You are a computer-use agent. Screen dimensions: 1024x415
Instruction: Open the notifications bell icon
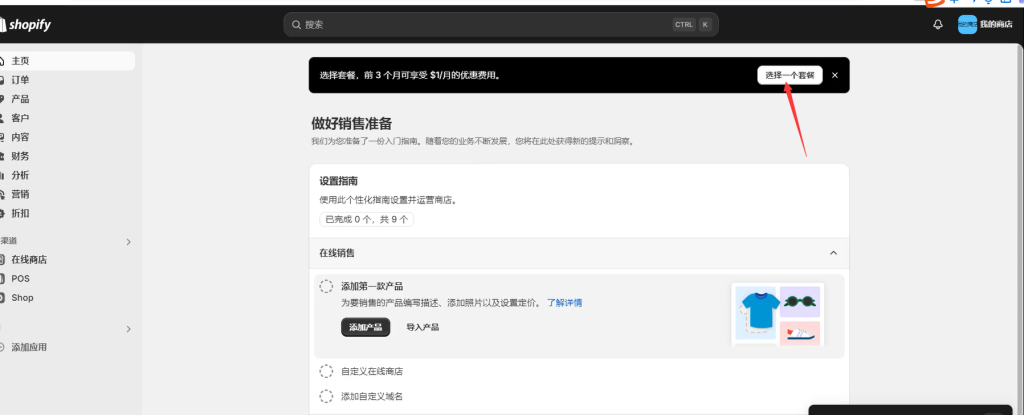tap(938, 24)
